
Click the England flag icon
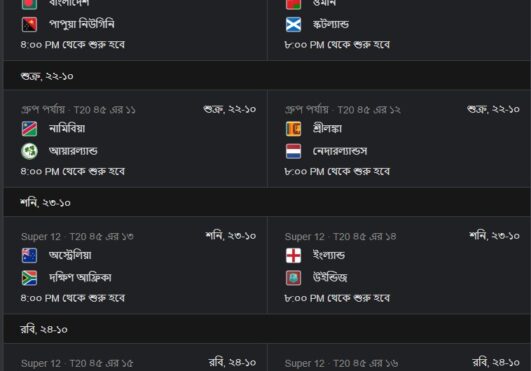coord(293,256)
